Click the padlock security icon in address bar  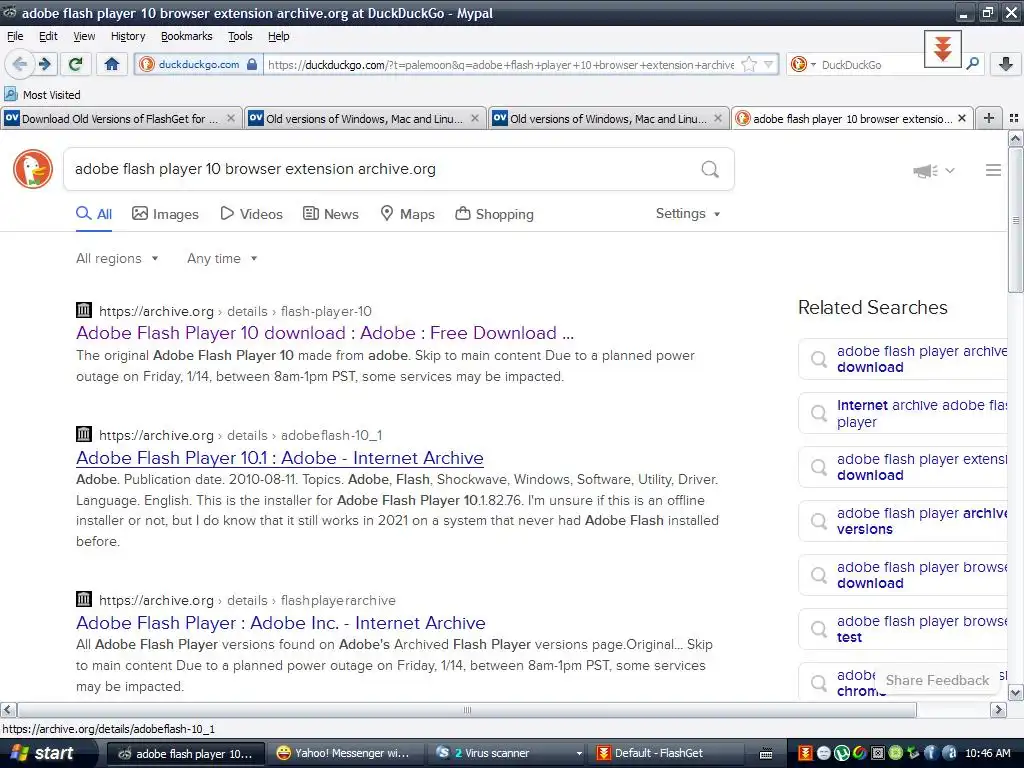coord(252,64)
